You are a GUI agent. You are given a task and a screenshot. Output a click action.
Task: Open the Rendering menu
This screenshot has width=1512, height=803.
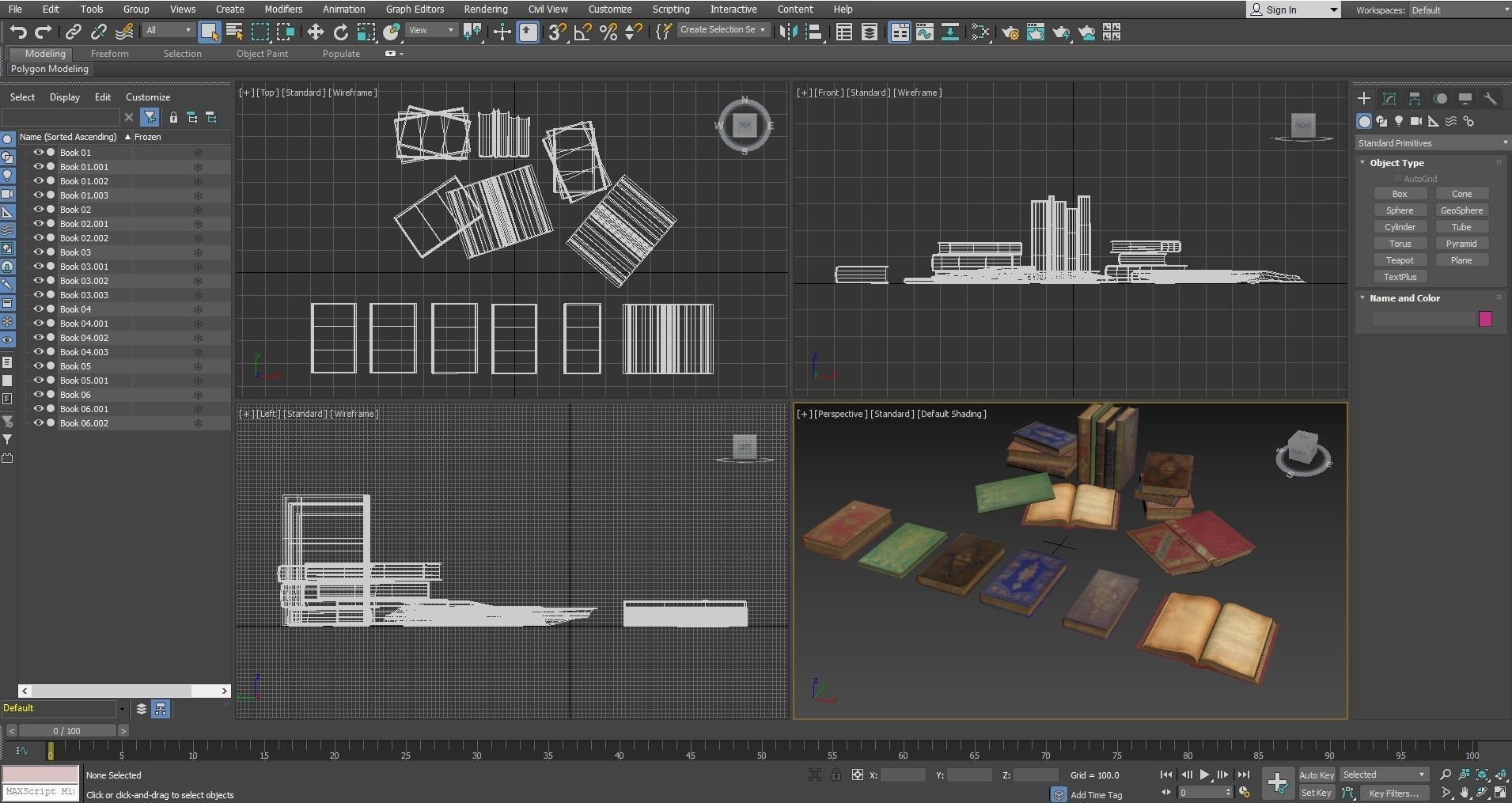486,9
